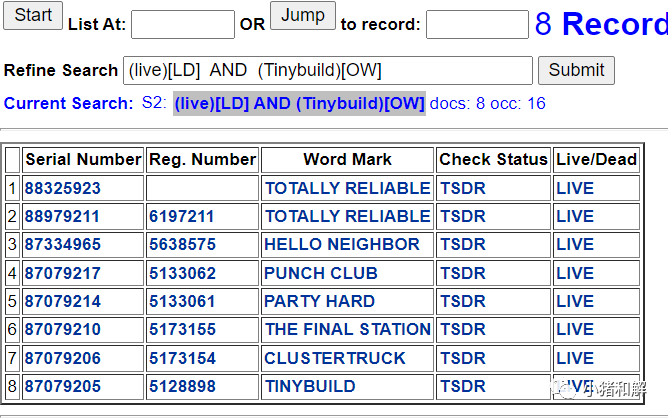
Task: Open the TINYBUILD word mark
Action: [310, 386]
